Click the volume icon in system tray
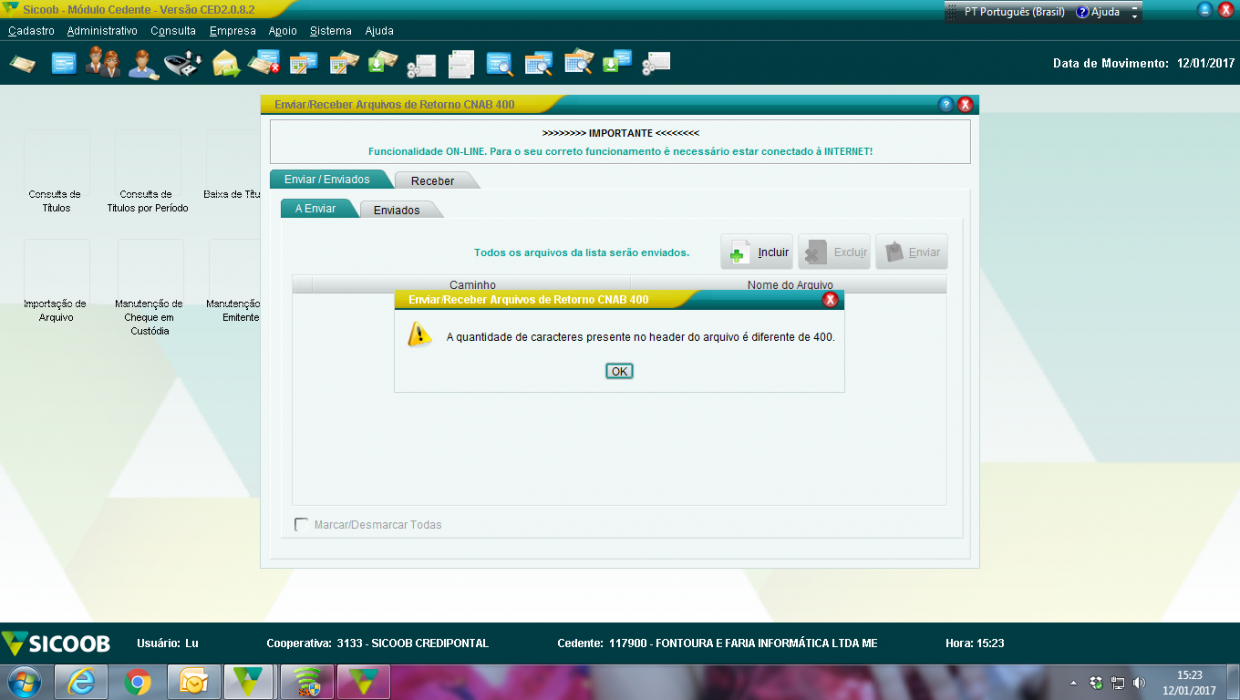Image resolution: width=1240 pixels, height=700 pixels. pyautogui.click(x=1139, y=683)
